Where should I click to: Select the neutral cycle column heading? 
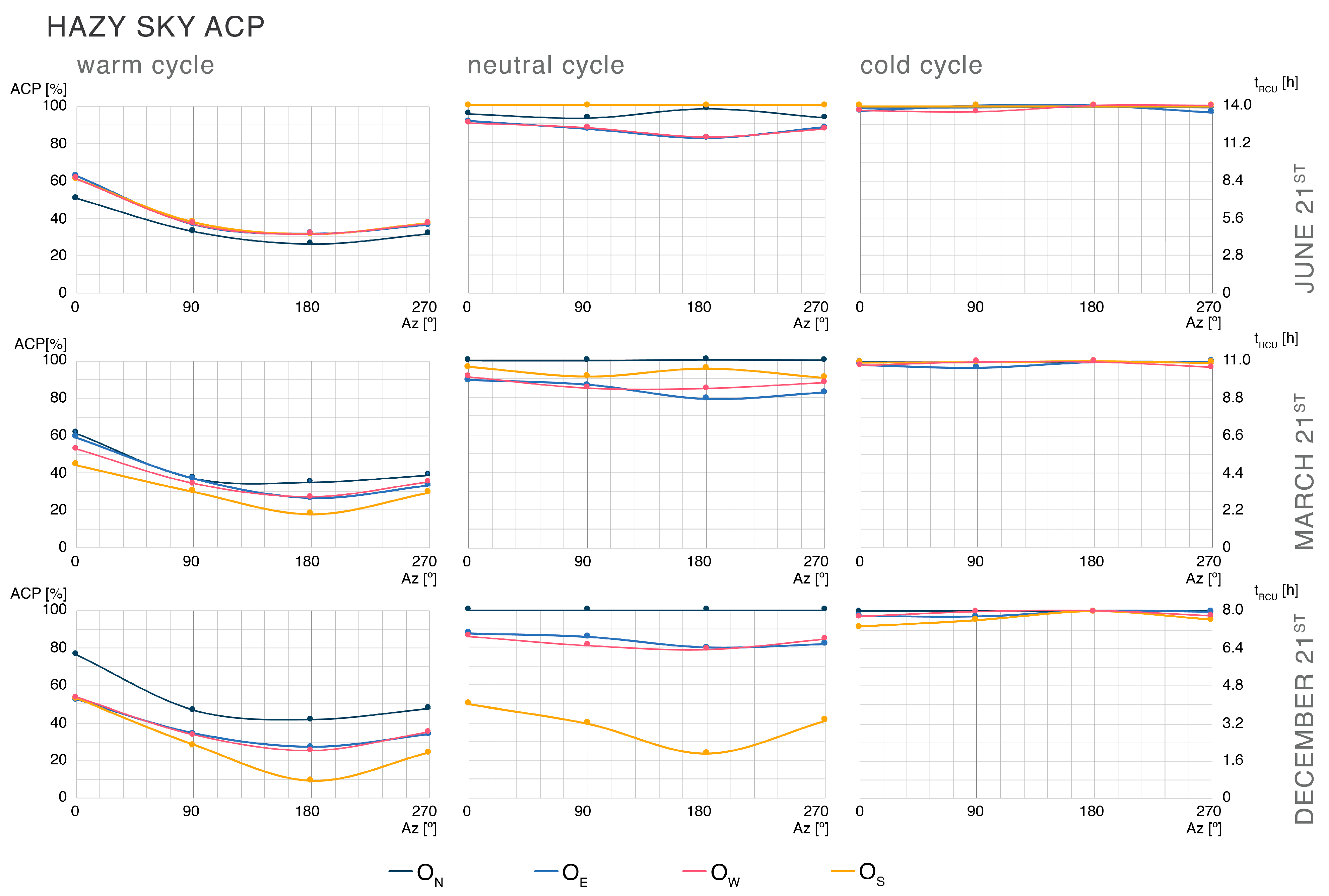[546, 65]
